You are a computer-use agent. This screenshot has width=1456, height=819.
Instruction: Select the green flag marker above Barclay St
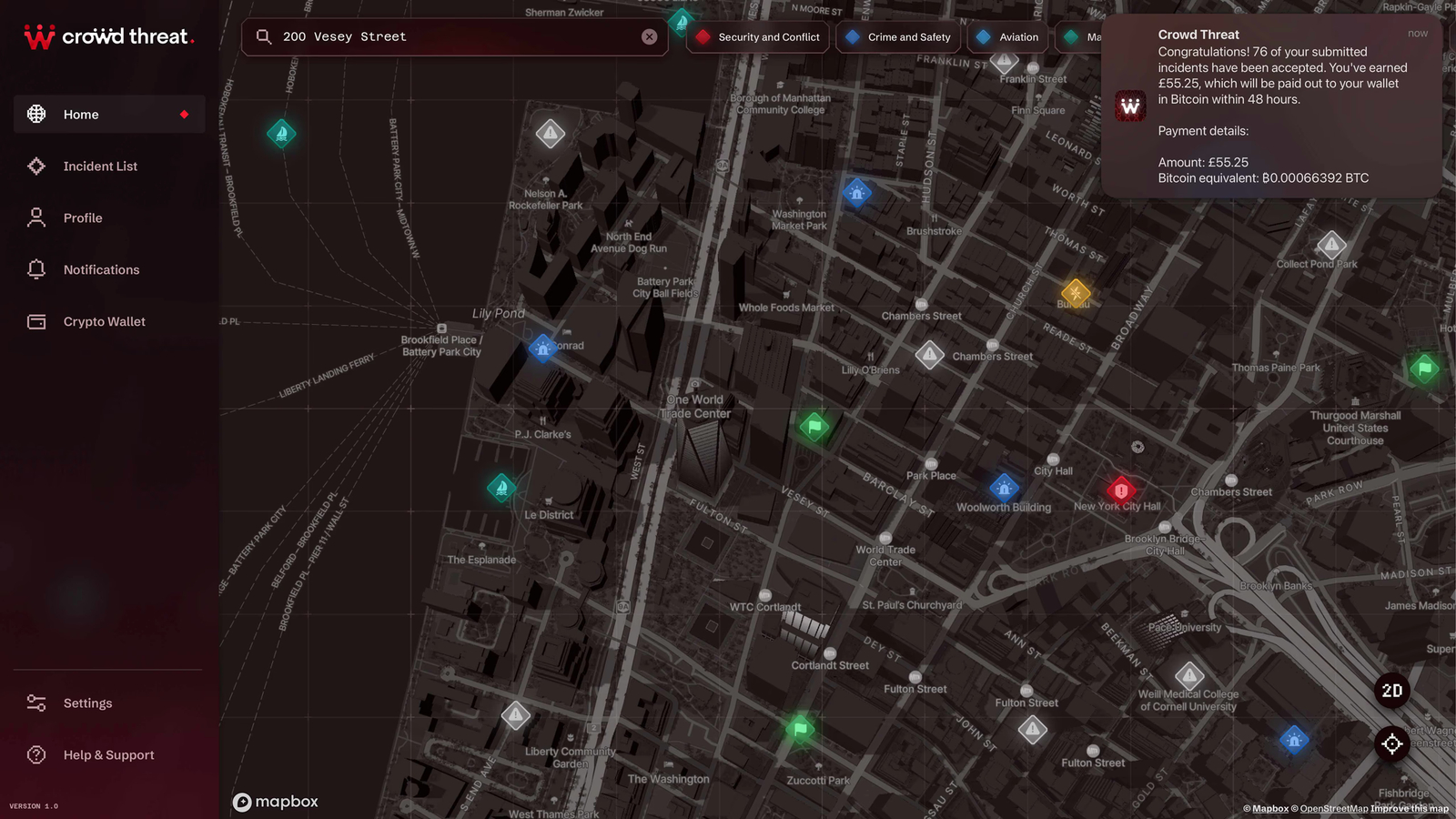click(x=814, y=426)
